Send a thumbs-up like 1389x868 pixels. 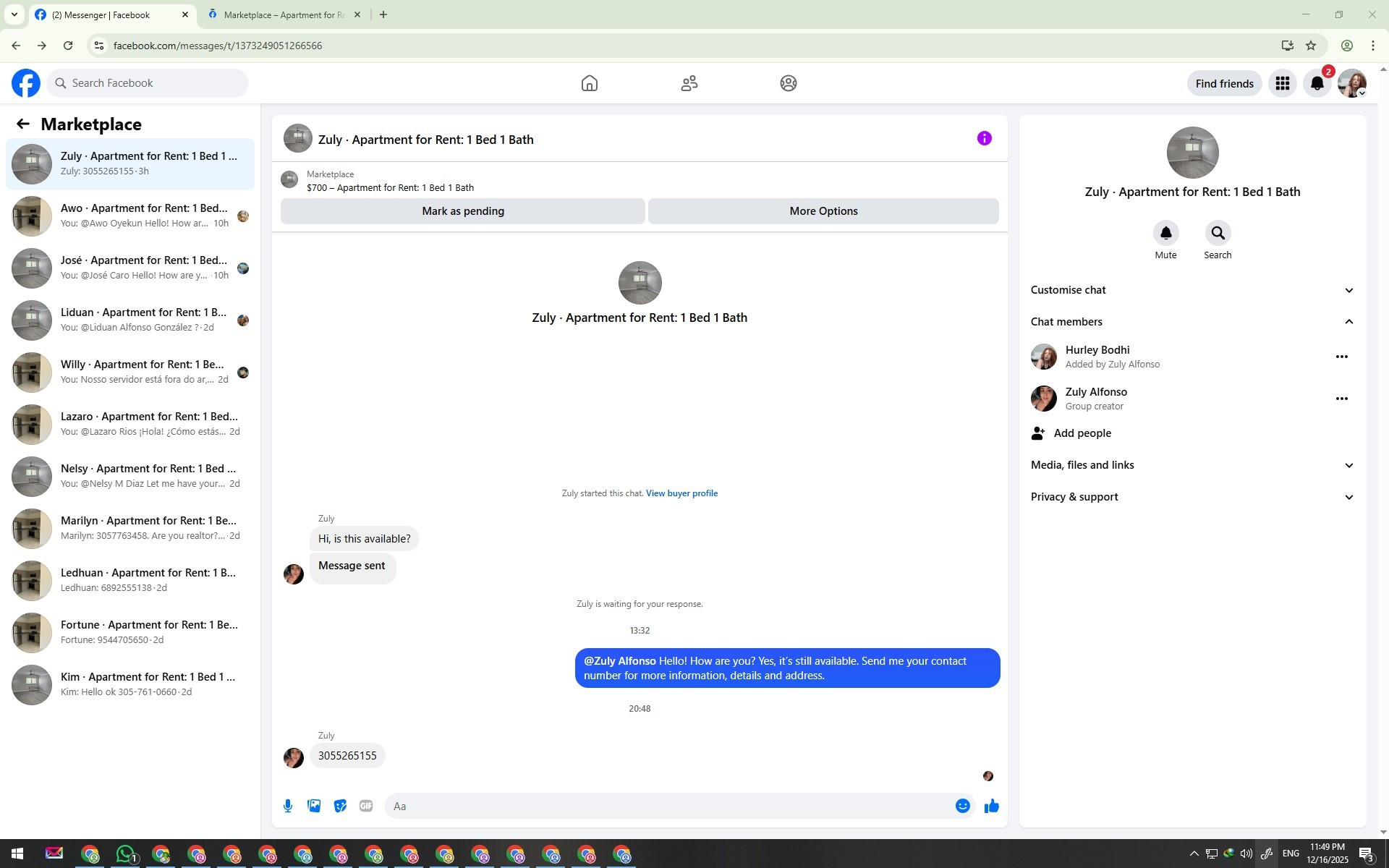tap(992, 806)
